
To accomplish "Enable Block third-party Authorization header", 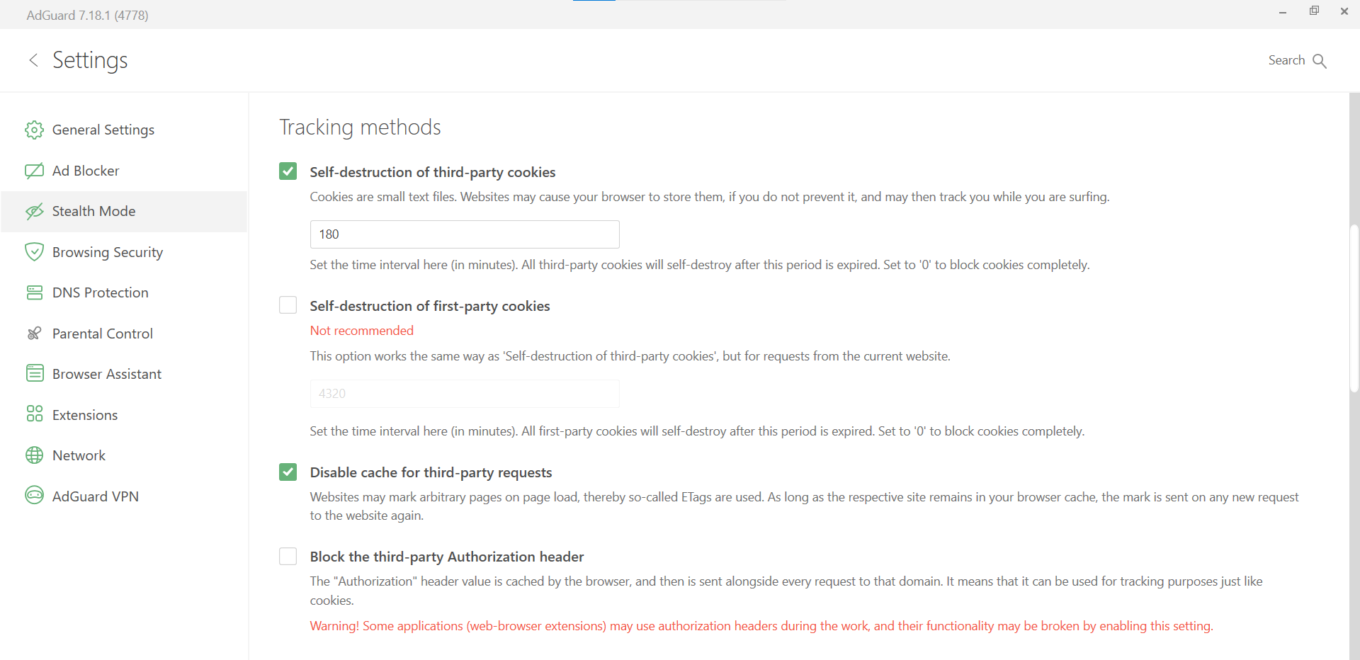I will pos(288,557).
